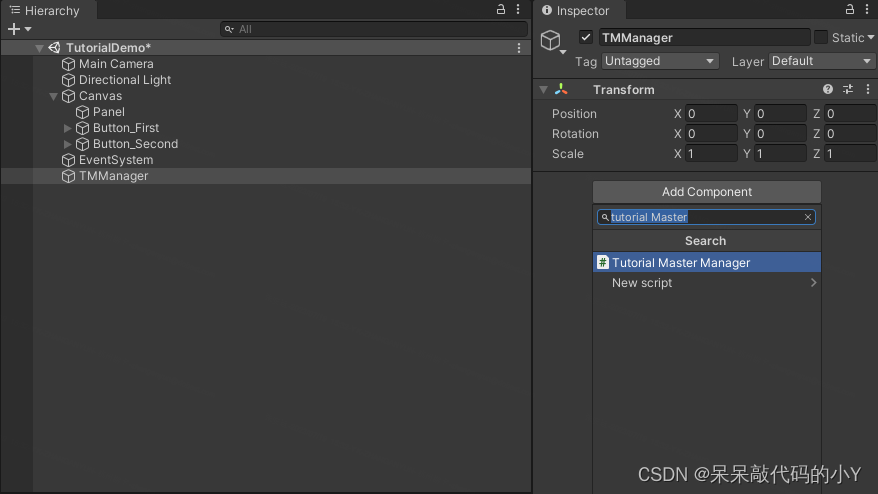The image size is (878, 494).
Task: Select Directional Light in Hierarchy
Action: click(x=125, y=80)
